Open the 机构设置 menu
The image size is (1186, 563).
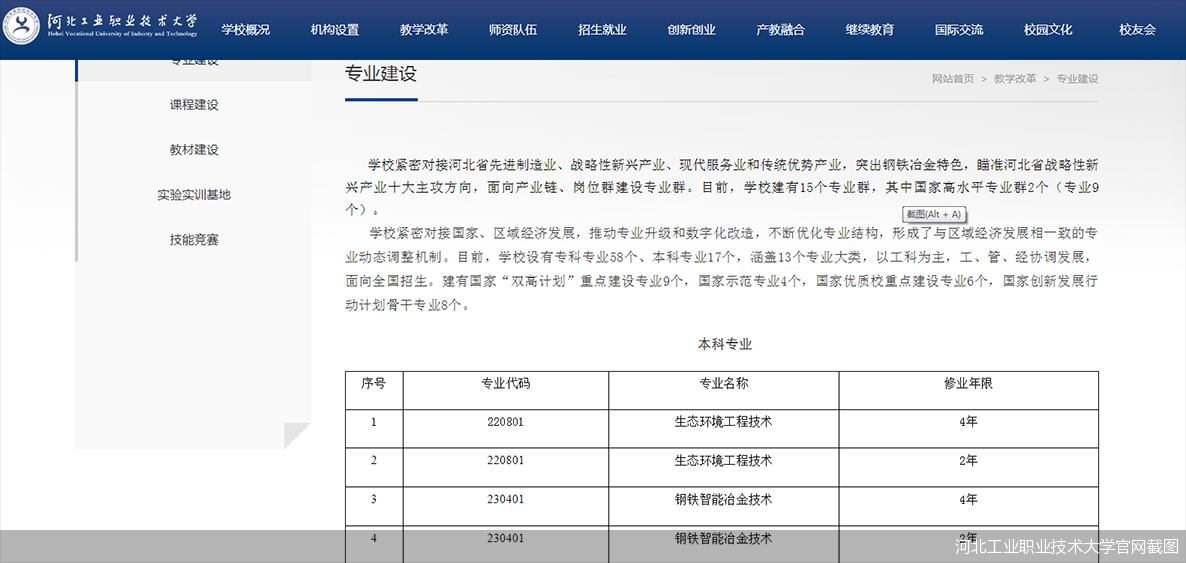point(335,30)
